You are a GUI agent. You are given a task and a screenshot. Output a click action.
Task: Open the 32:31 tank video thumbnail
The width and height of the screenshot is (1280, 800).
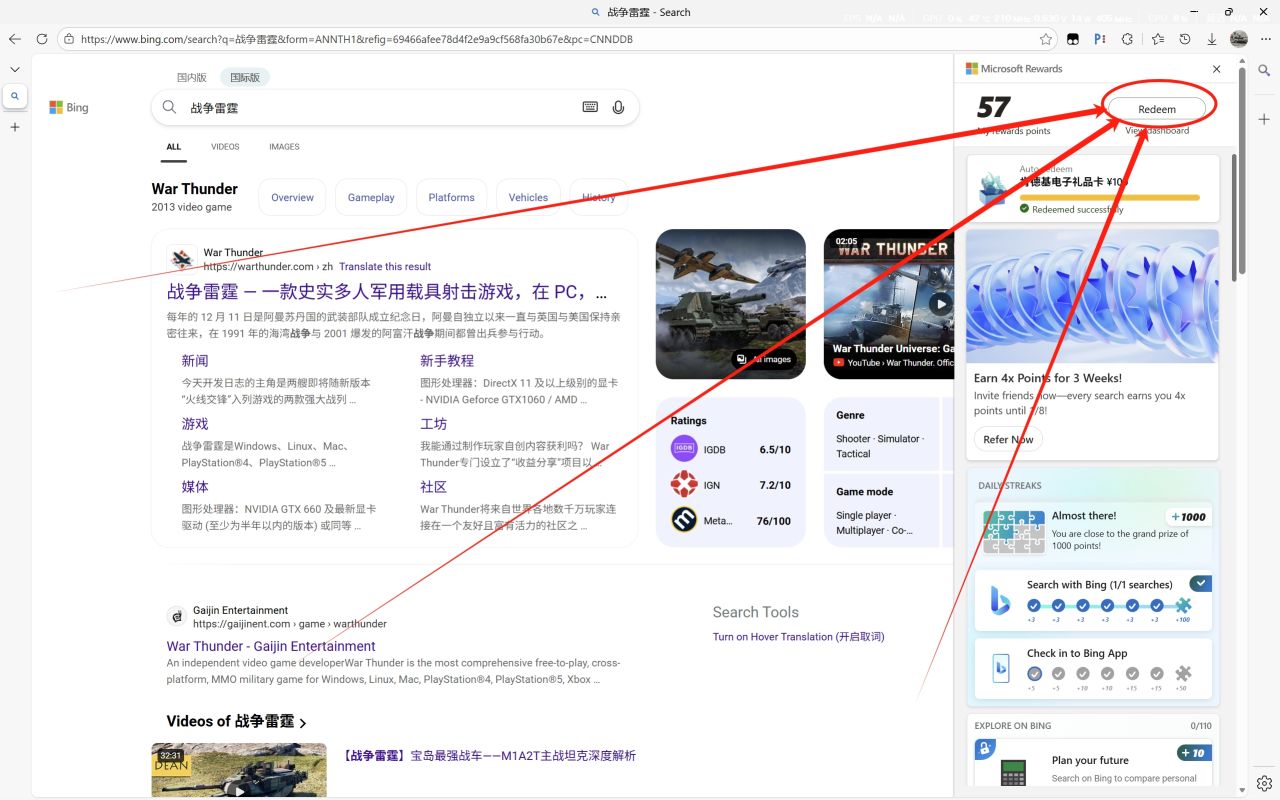[239, 770]
